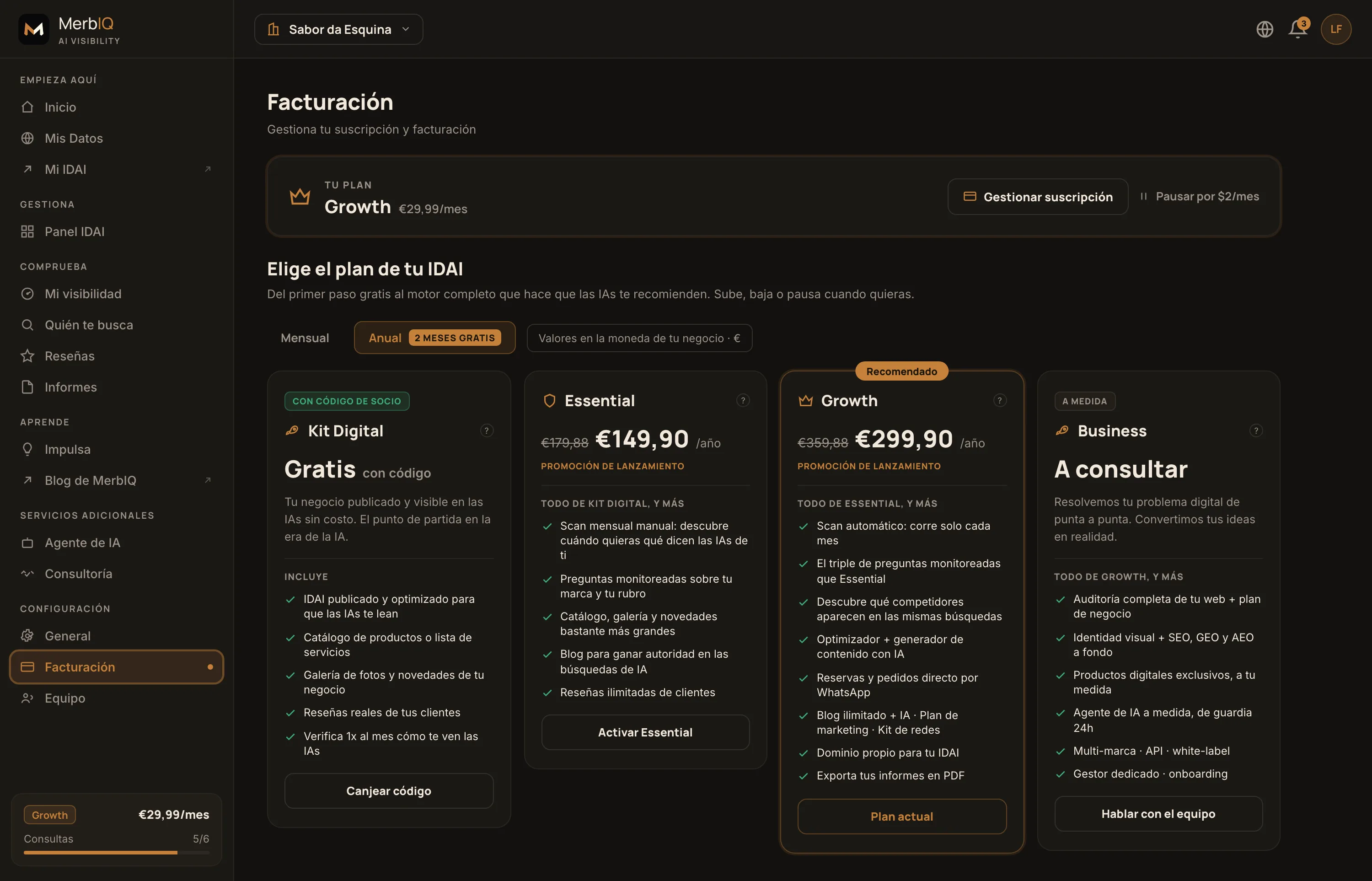Click the Plan actual button
This screenshot has width=1372, height=881.
(902, 817)
